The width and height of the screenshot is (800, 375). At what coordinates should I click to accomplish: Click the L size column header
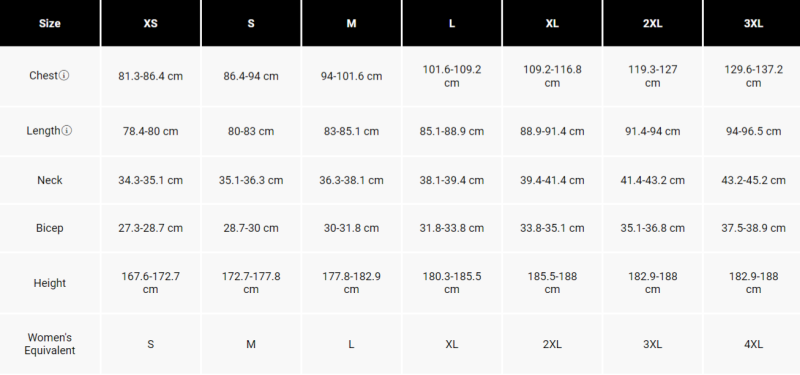click(452, 23)
